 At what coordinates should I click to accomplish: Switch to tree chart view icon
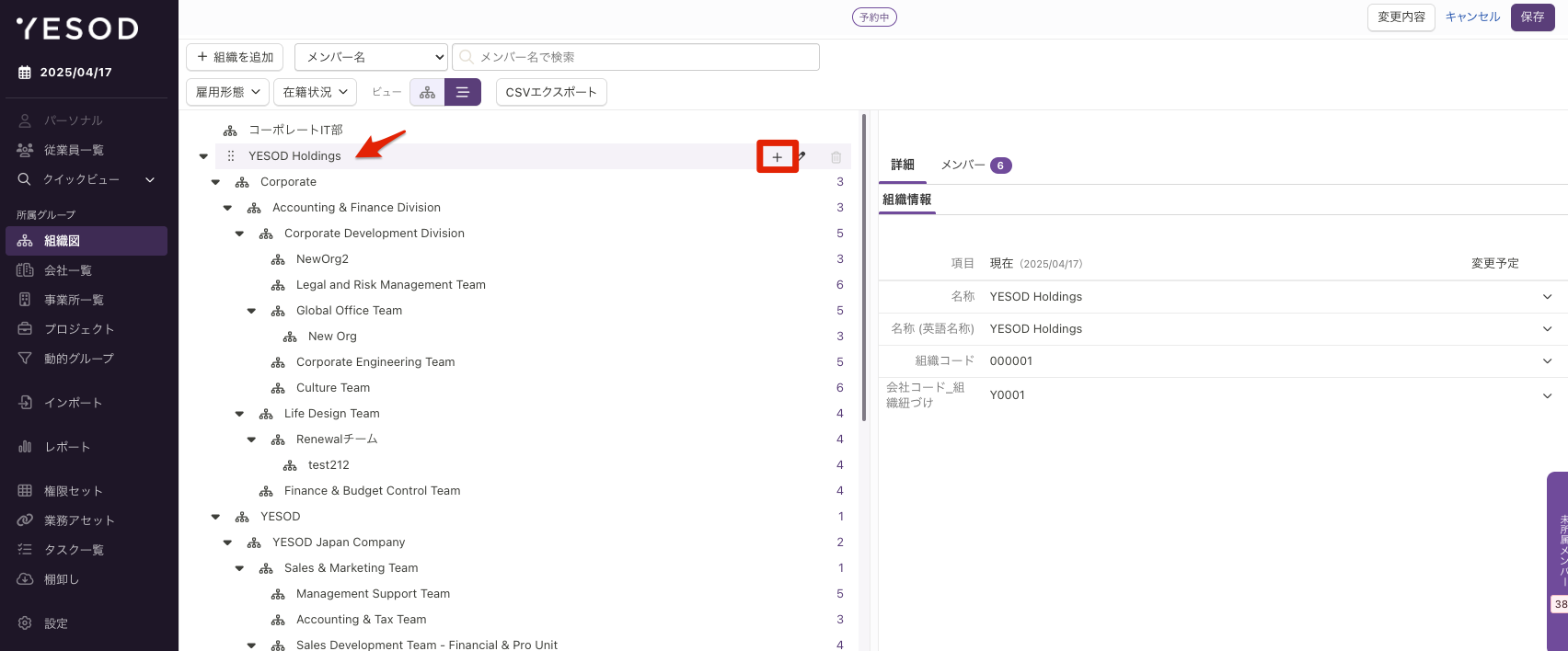coord(427,92)
